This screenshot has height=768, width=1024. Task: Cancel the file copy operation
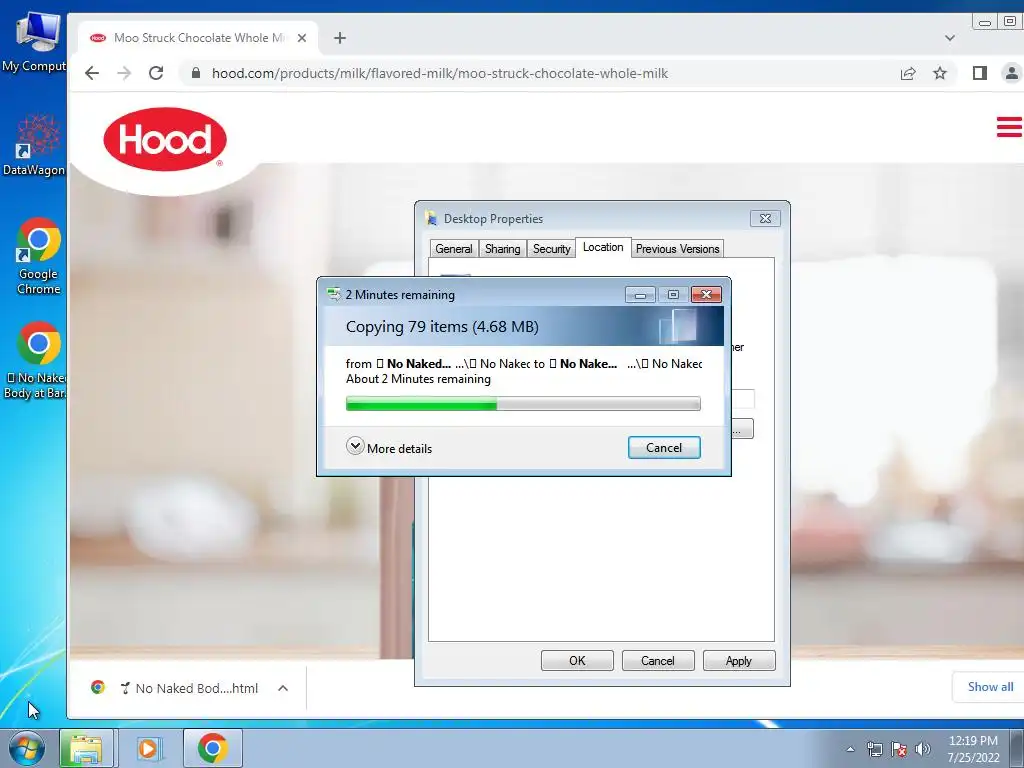(664, 447)
